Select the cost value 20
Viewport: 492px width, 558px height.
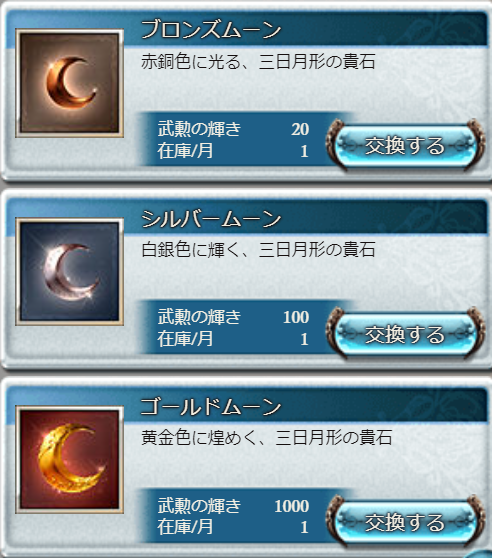tap(300, 129)
